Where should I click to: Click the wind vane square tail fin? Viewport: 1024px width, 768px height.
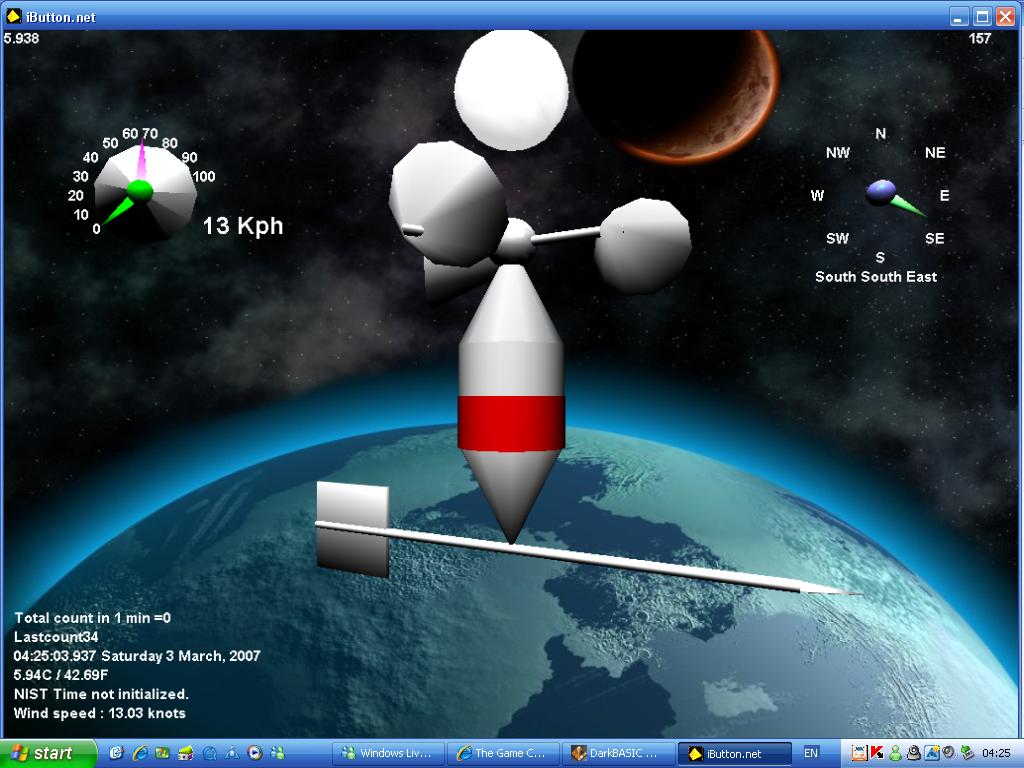click(353, 530)
